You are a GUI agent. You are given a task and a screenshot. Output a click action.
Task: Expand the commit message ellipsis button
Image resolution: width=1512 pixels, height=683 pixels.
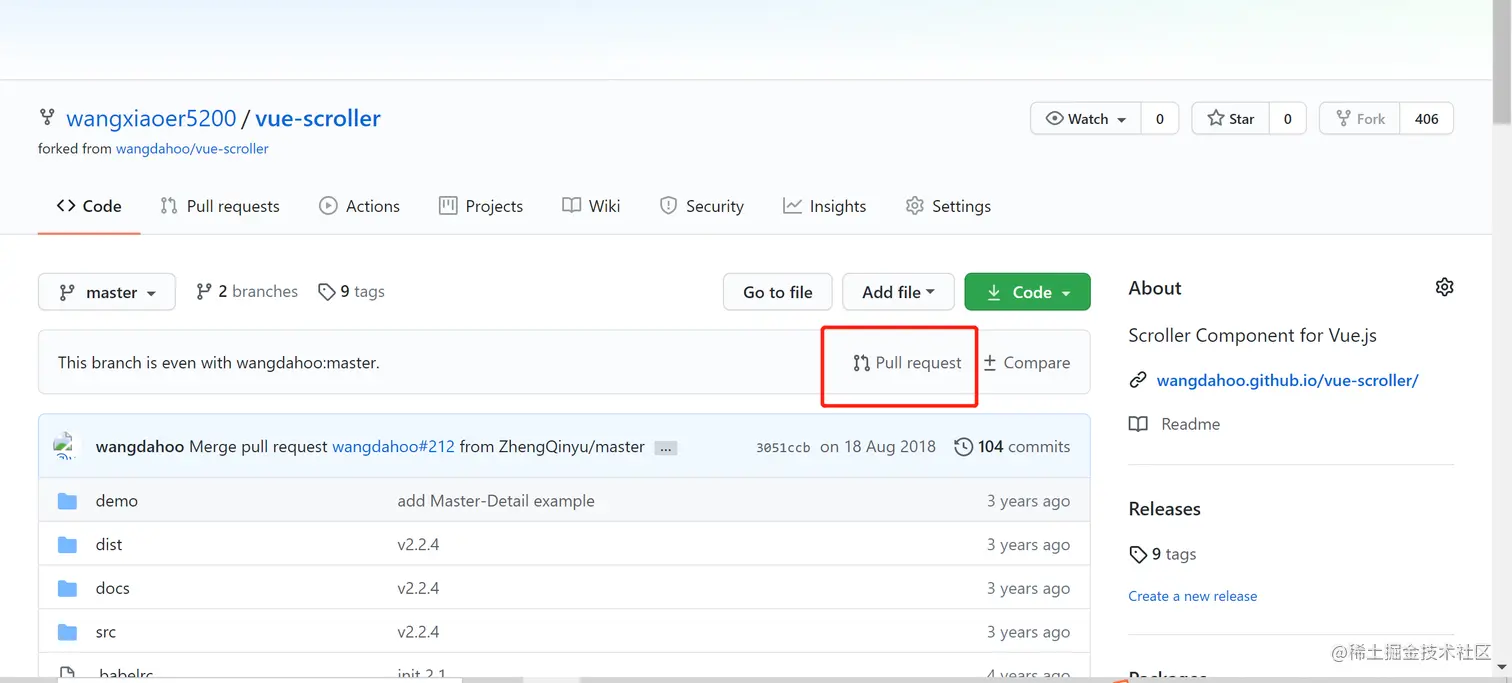pyautogui.click(x=666, y=448)
